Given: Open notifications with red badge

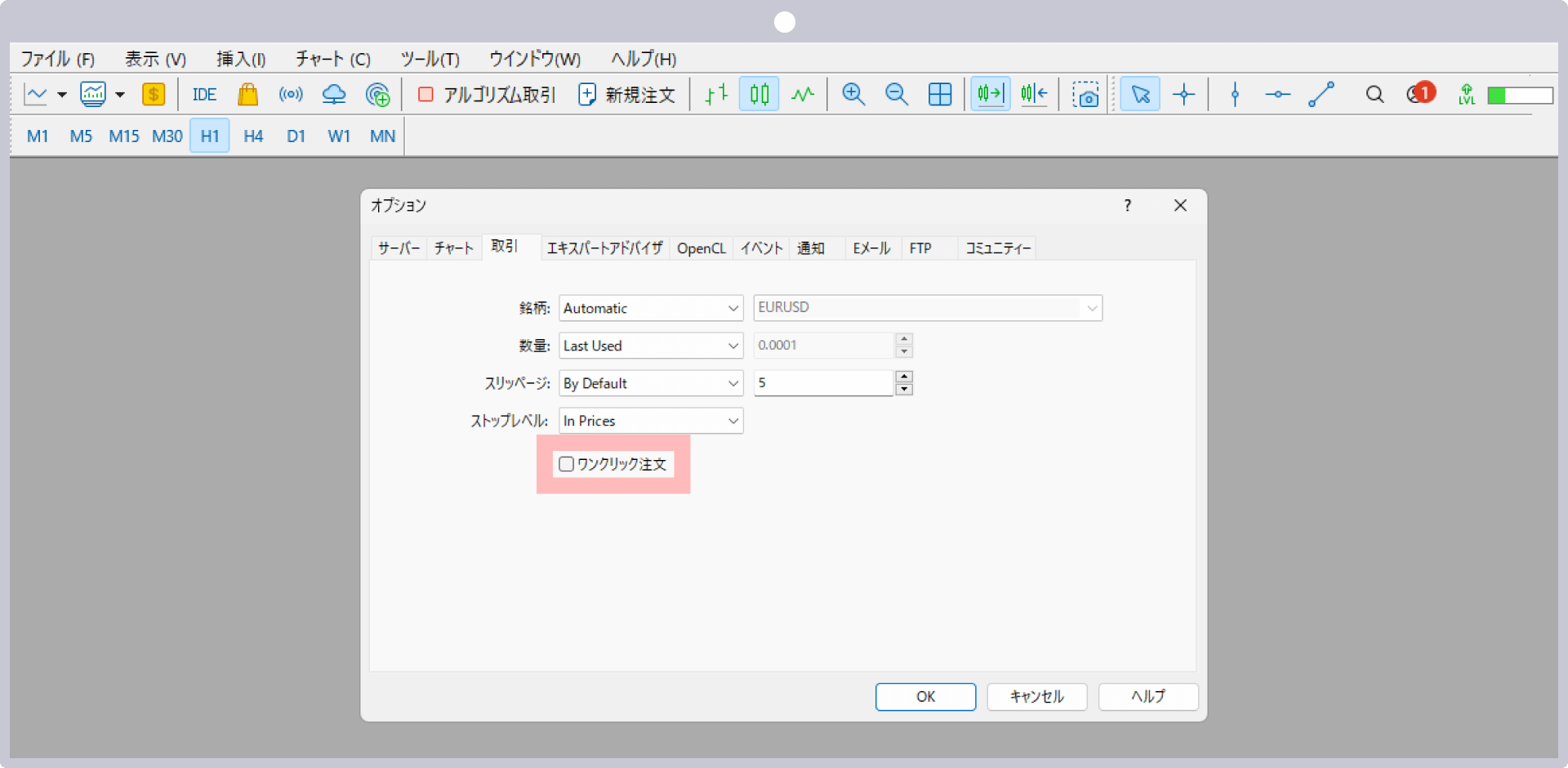Looking at the screenshot, I should [1421, 93].
